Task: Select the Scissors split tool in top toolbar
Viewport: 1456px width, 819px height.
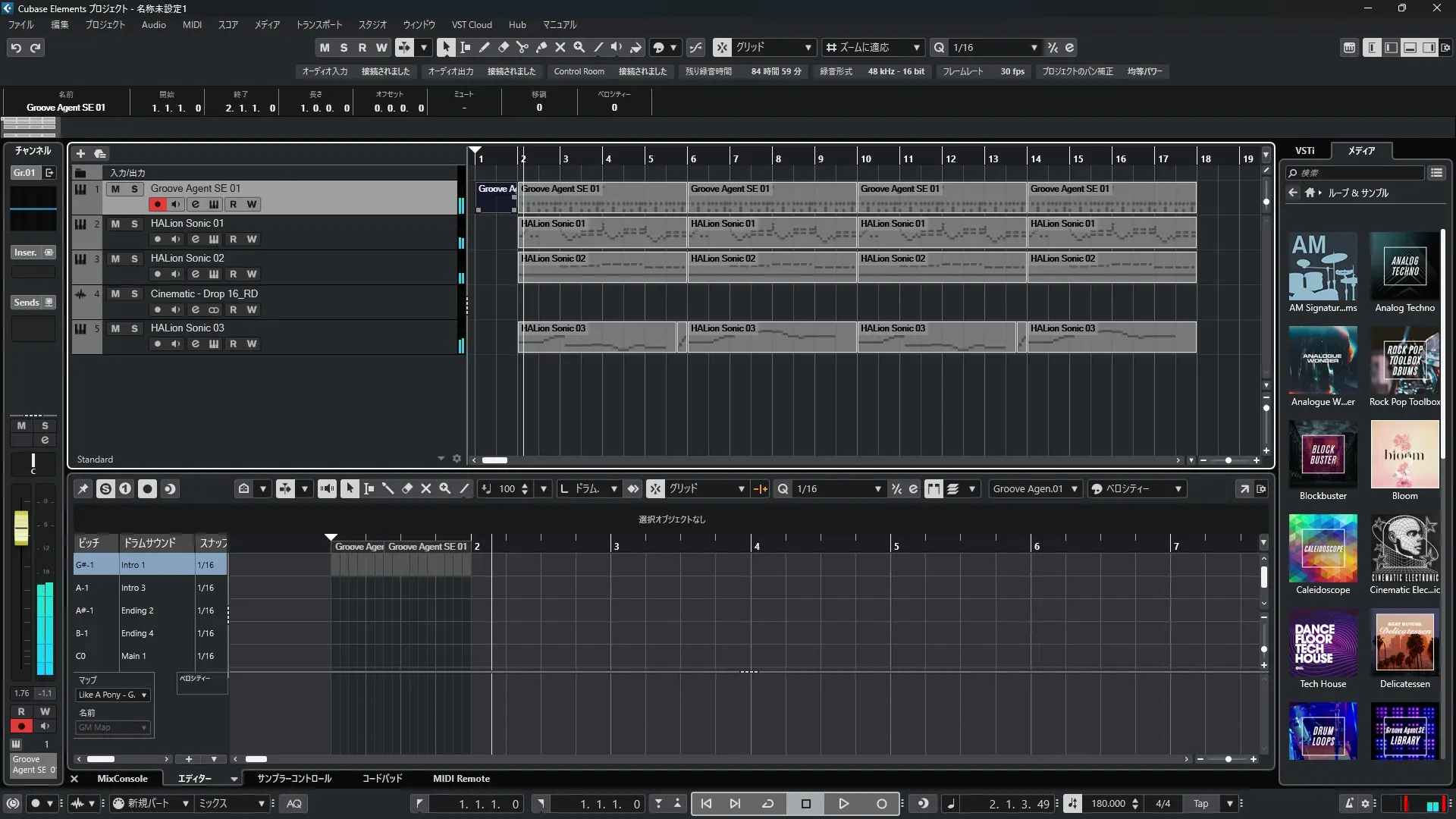Action: click(522, 47)
